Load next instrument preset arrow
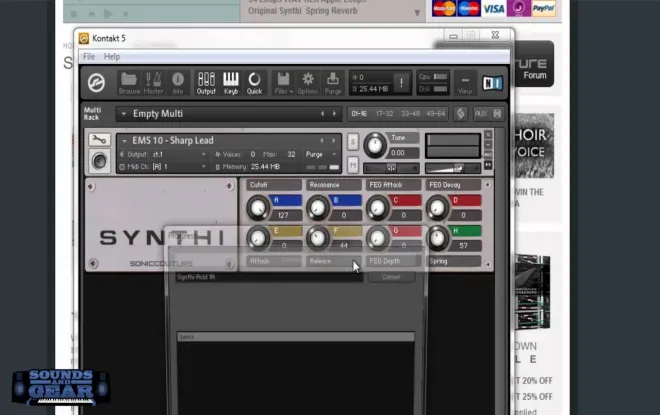660x415 pixels. 333,141
